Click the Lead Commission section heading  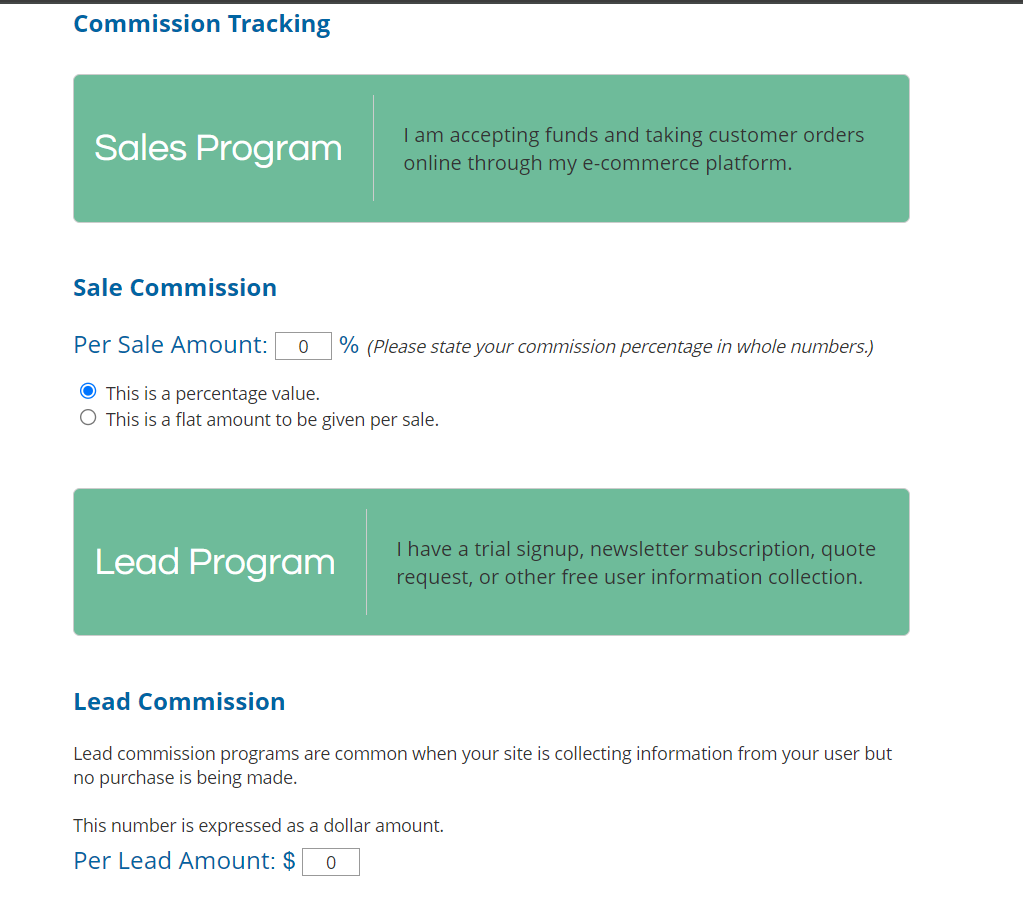click(x=179, y=702)
